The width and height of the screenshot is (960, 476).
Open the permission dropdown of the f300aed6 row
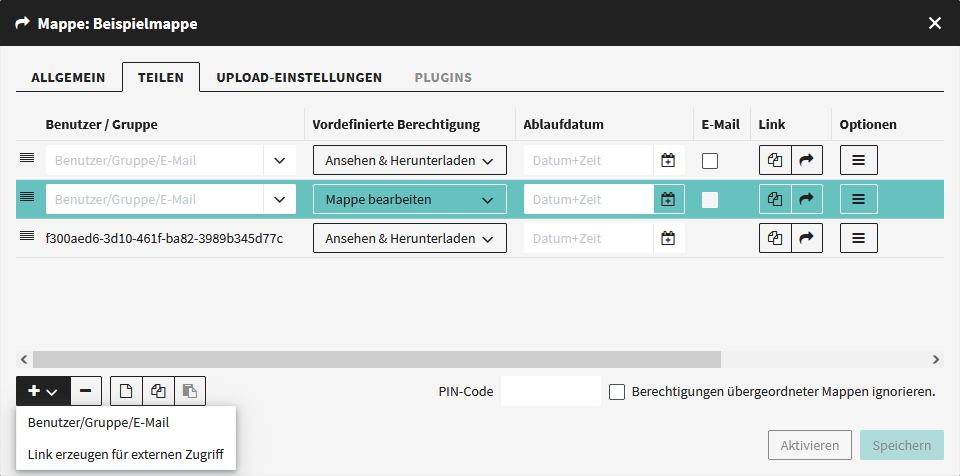(410, 238)
